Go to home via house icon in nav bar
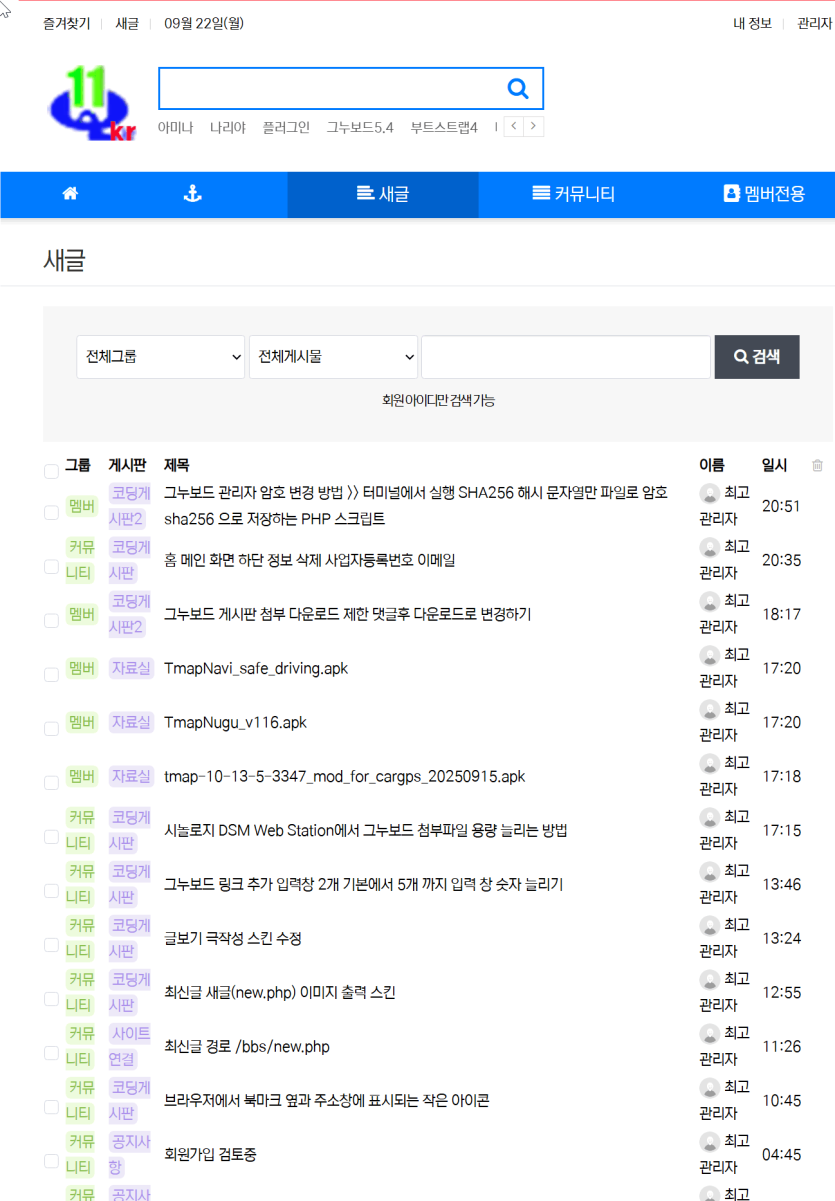Screen dimensions: 835x1201 click(70, 194)
